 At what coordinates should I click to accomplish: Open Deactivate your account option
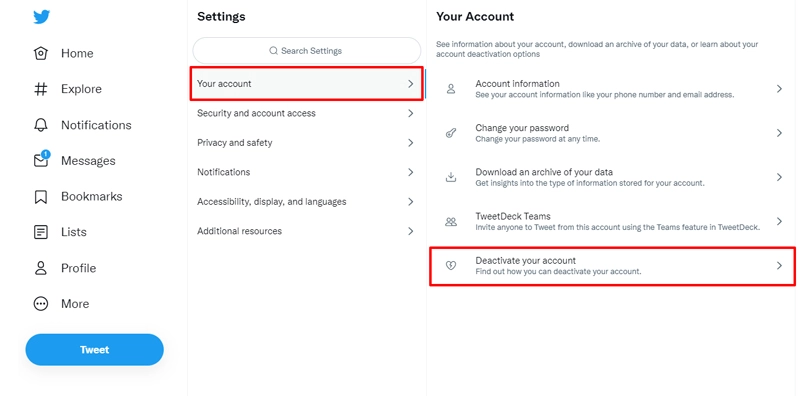tap(612, 266)
